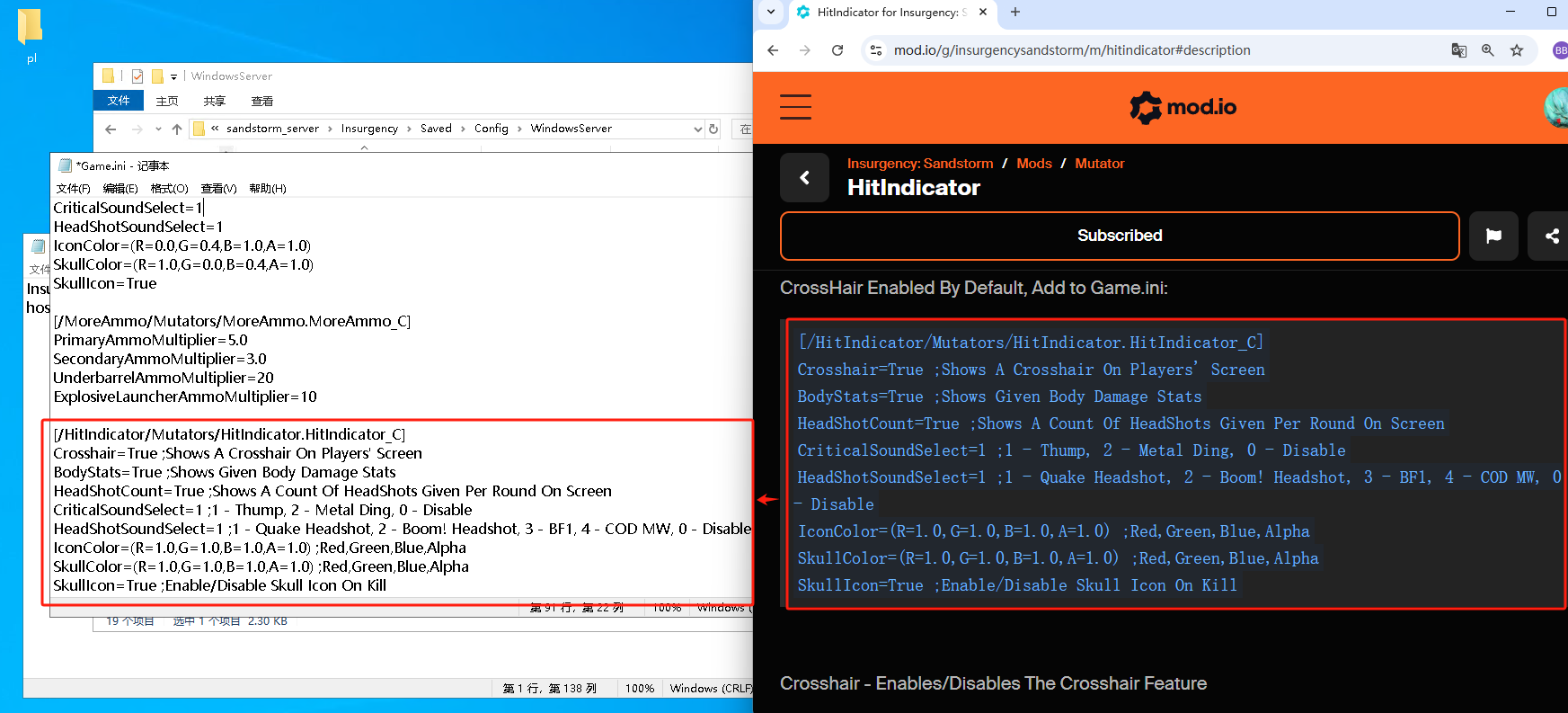Expand chevron after Saved in path

tap(464, 129)
